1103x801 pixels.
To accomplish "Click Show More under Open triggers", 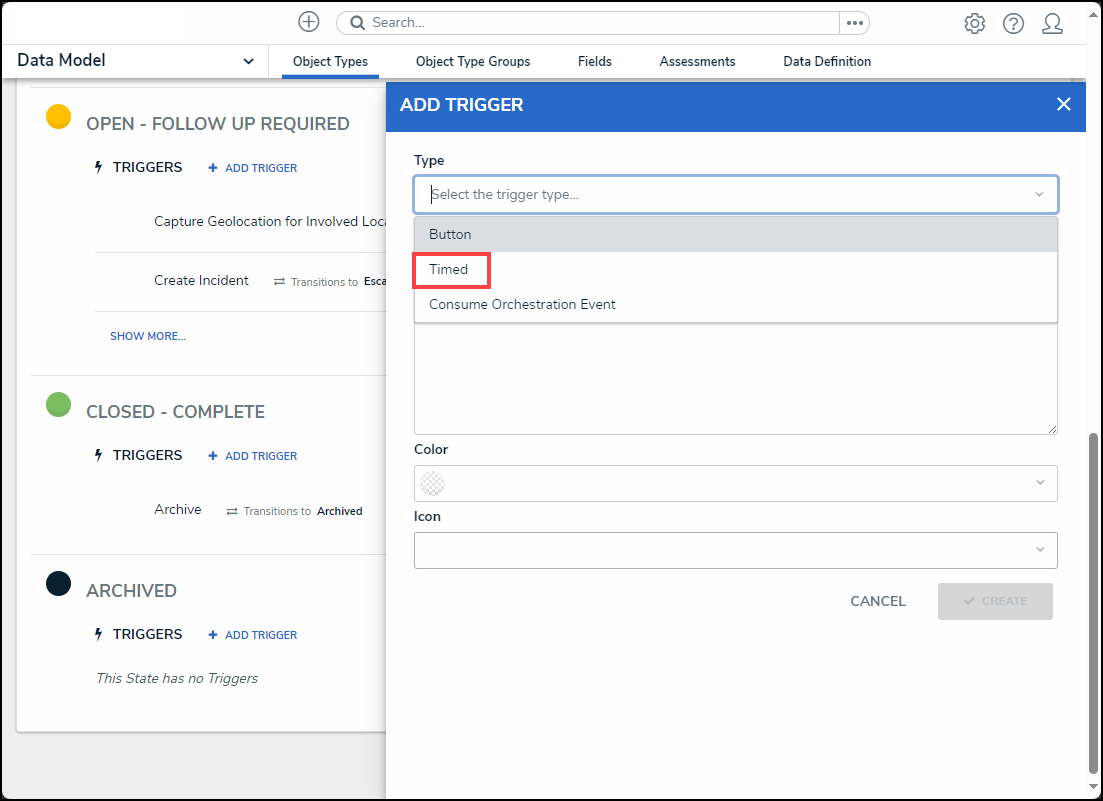I will tap(147, 336).
